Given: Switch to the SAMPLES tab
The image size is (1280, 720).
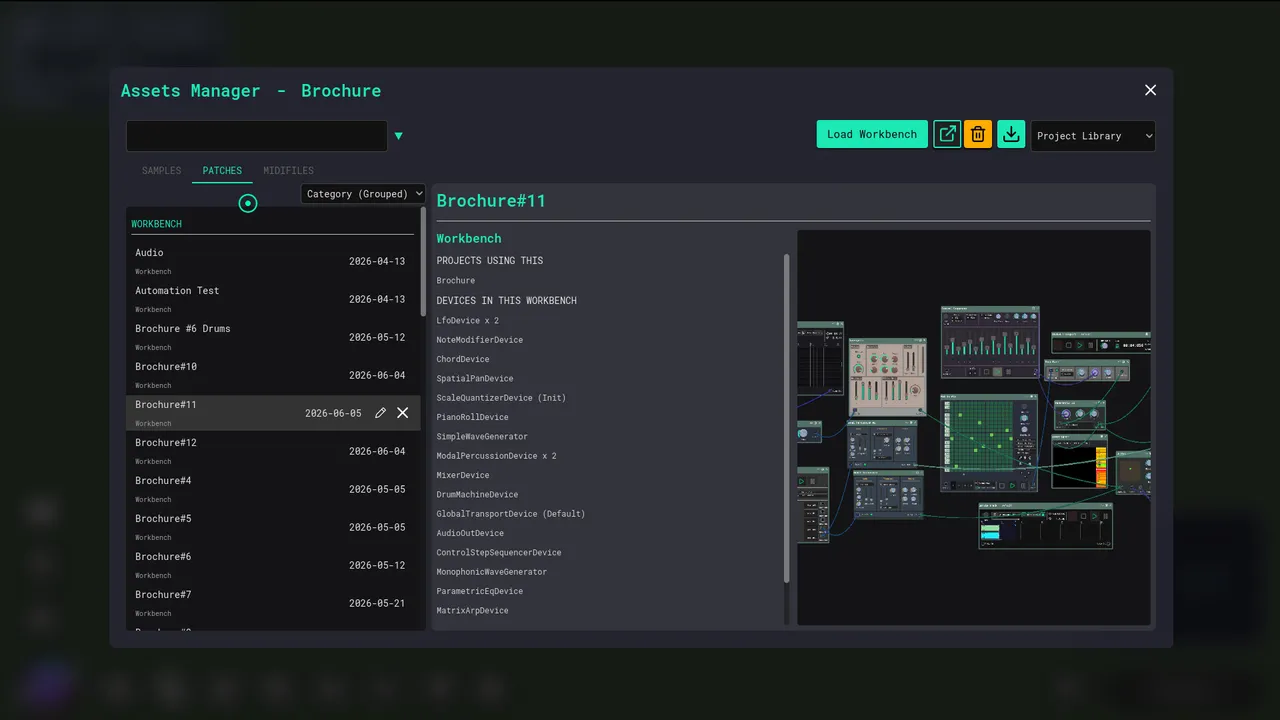Looking at the screenshot, I should click(162, 171).
